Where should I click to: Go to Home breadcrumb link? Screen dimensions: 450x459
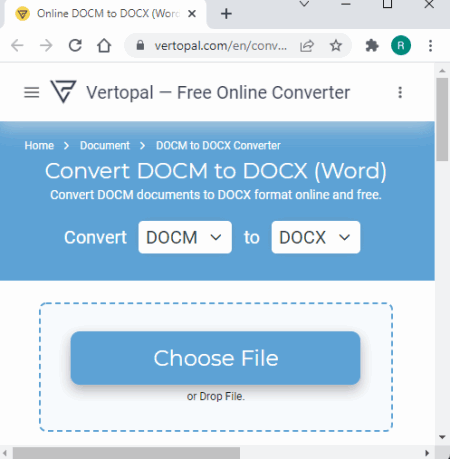click(x=39, y=146)
